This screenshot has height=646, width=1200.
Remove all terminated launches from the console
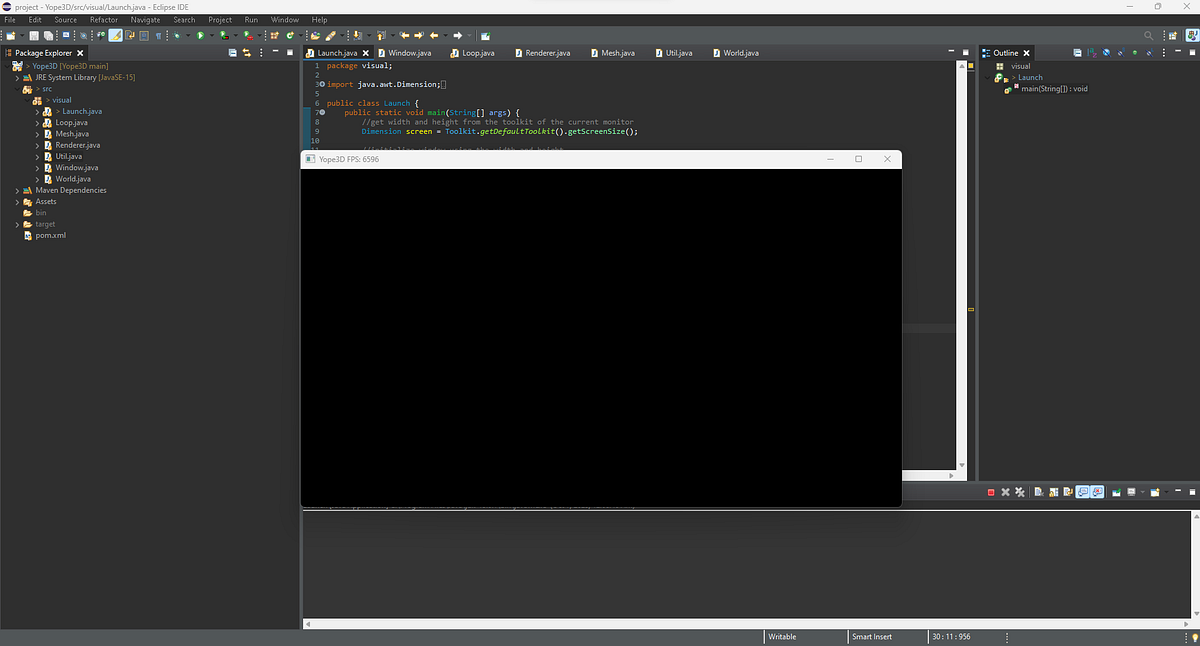pos(1019,492)
